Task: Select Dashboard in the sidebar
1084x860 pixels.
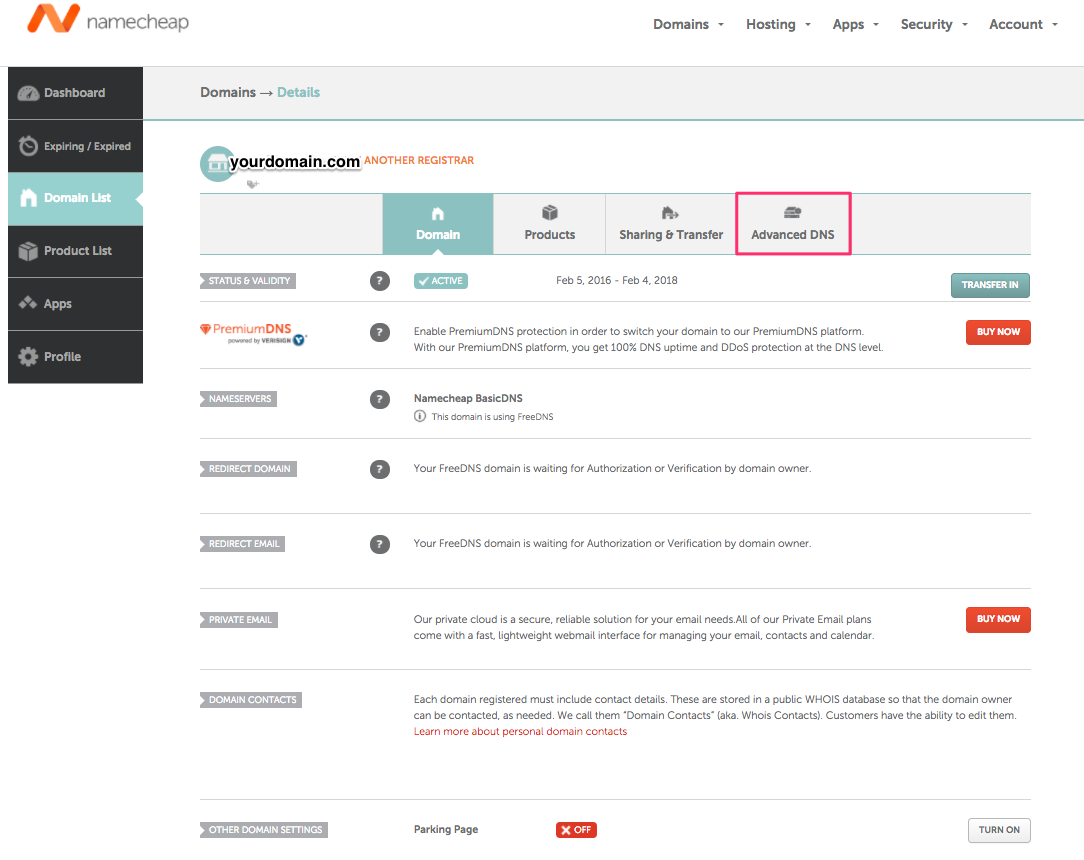Action: [75, 93]
